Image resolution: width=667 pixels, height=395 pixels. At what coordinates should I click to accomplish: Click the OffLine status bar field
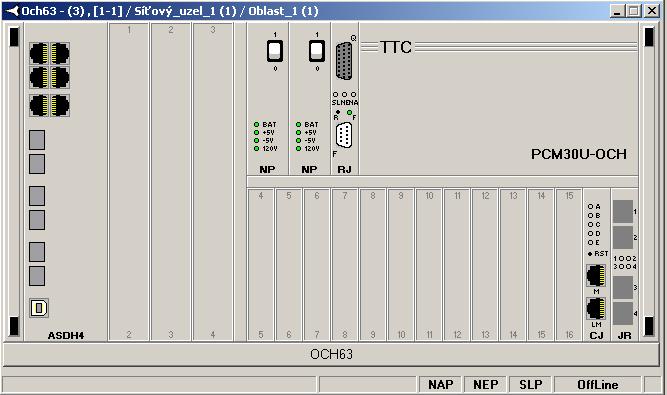[x=598, y=384]
